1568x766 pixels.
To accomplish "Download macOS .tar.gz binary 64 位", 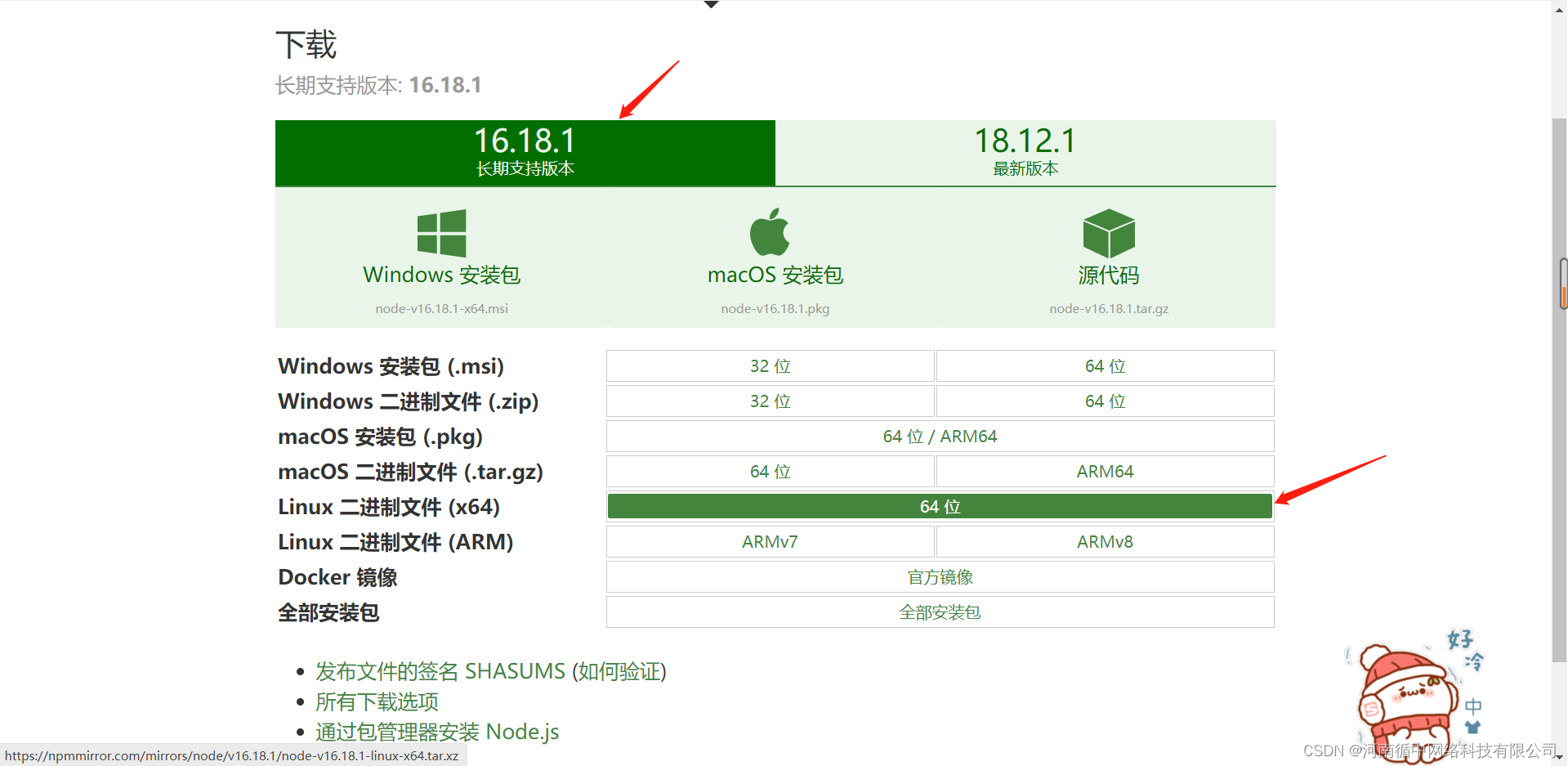I will (x=771, y=472).
